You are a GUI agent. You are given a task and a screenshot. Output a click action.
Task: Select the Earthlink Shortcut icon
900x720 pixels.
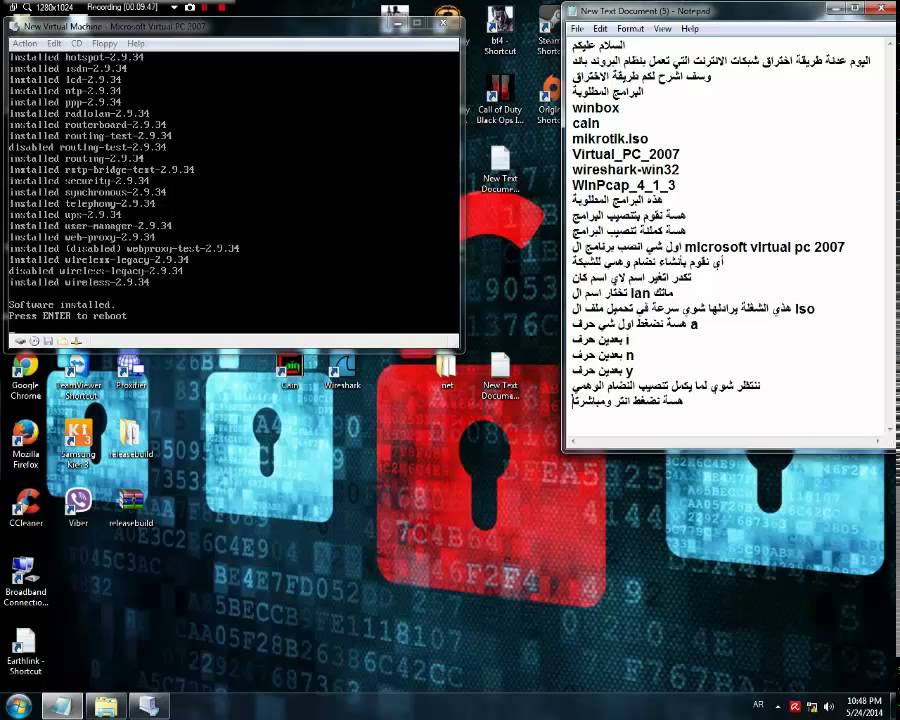click(25, 651)
